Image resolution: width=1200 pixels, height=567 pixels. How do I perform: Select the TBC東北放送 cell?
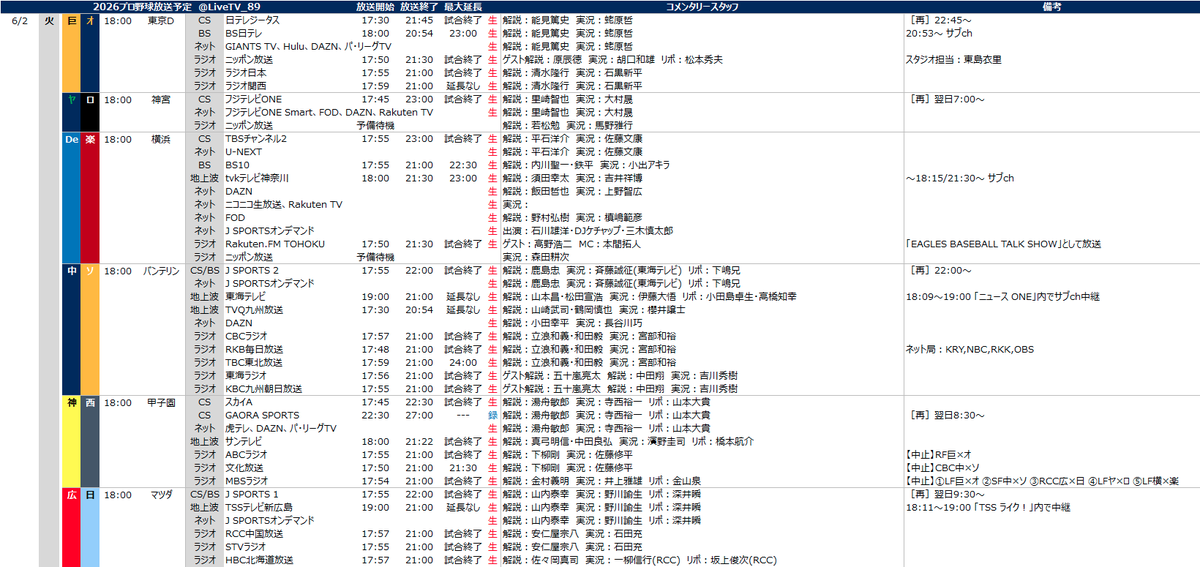[x=254, y=362]
